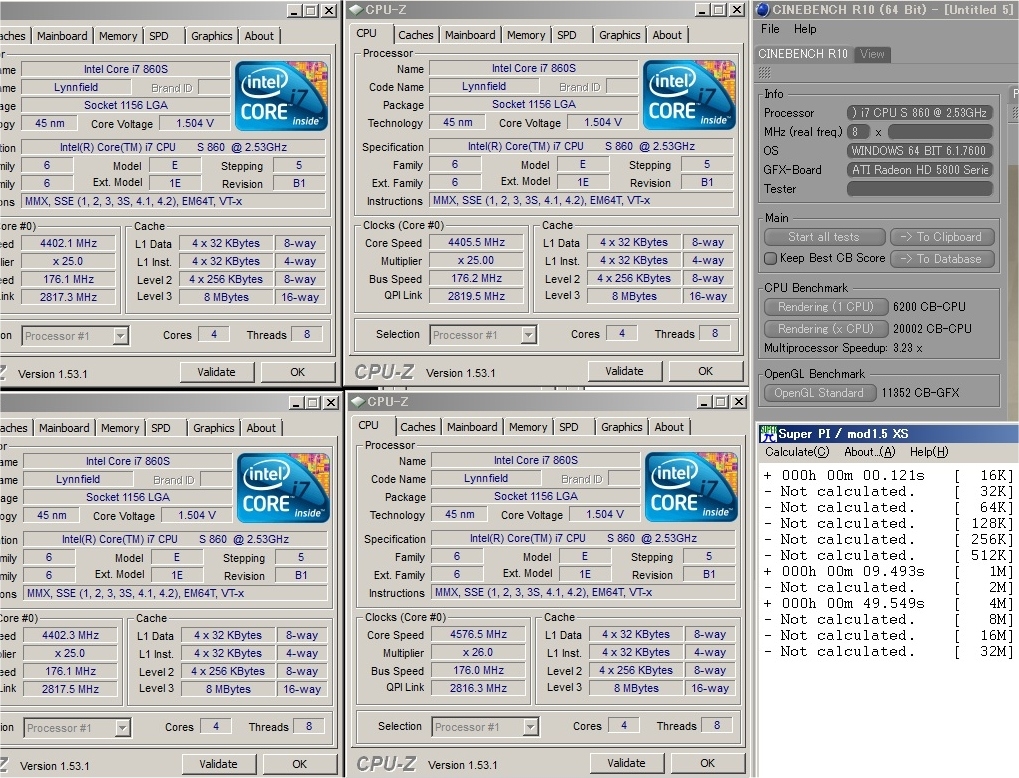Click OK in 4405.5 MHz CPU-Z window
Viewport: 1019px width, 778px height.
(x=706, y=371)
